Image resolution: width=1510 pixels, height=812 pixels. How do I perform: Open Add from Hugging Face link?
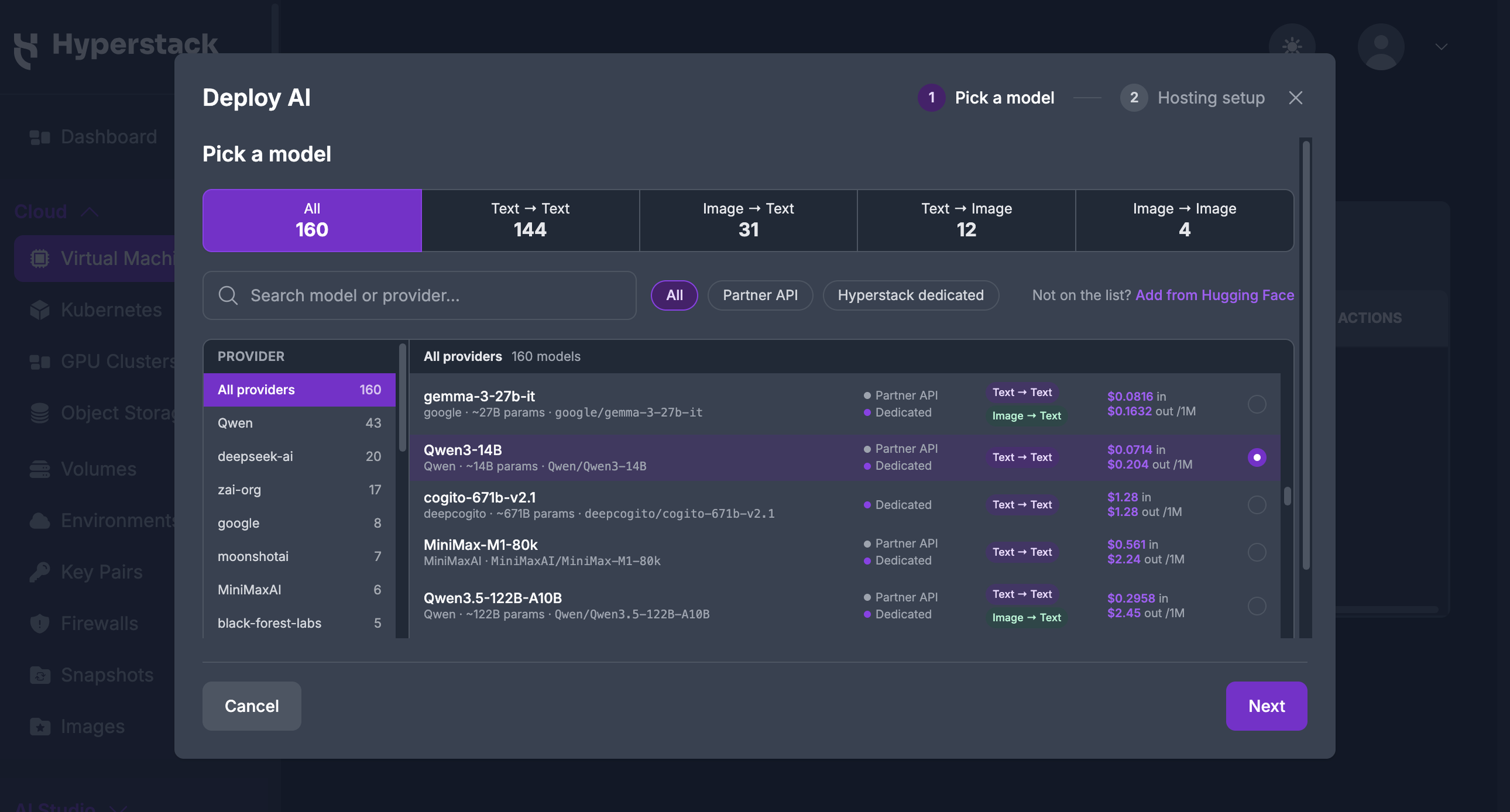(1214, 296)
